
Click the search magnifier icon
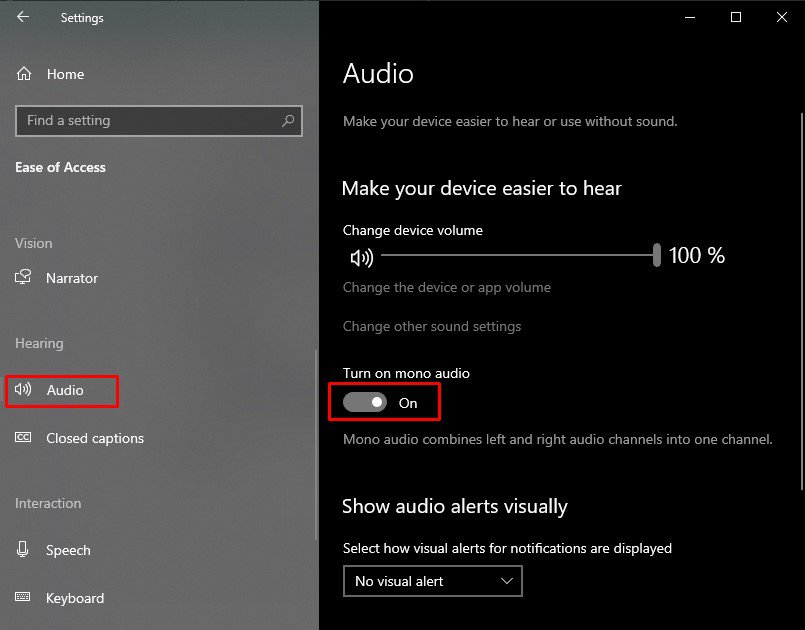point(288,121)
